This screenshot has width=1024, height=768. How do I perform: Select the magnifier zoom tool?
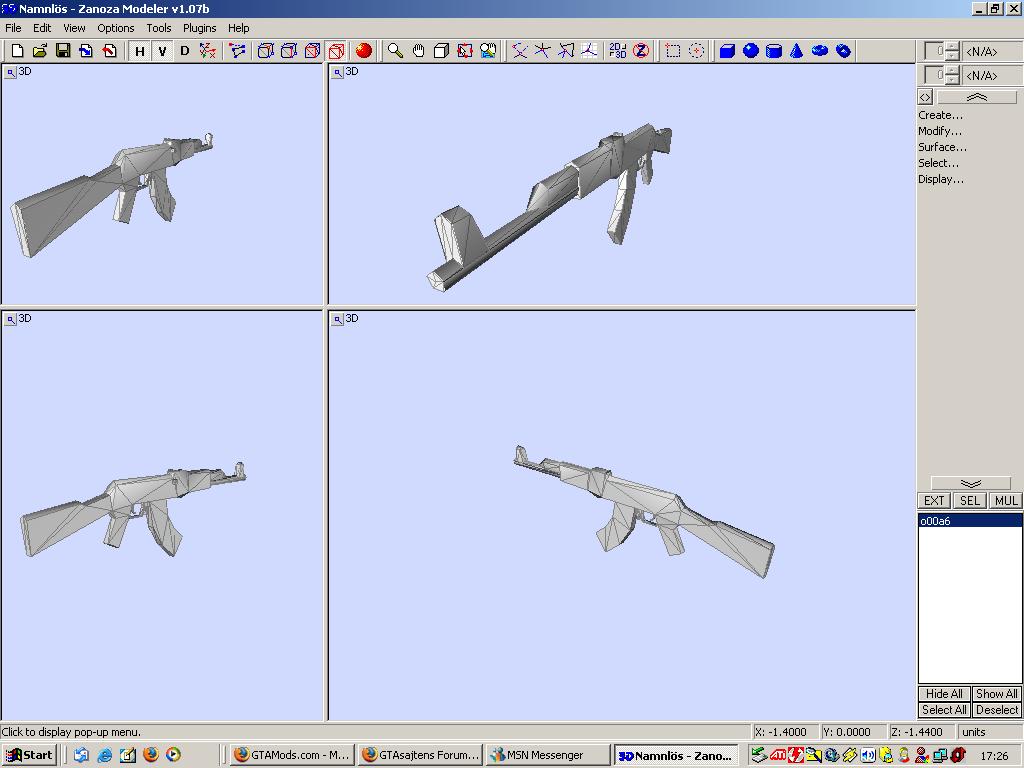[x=395, y=51]
